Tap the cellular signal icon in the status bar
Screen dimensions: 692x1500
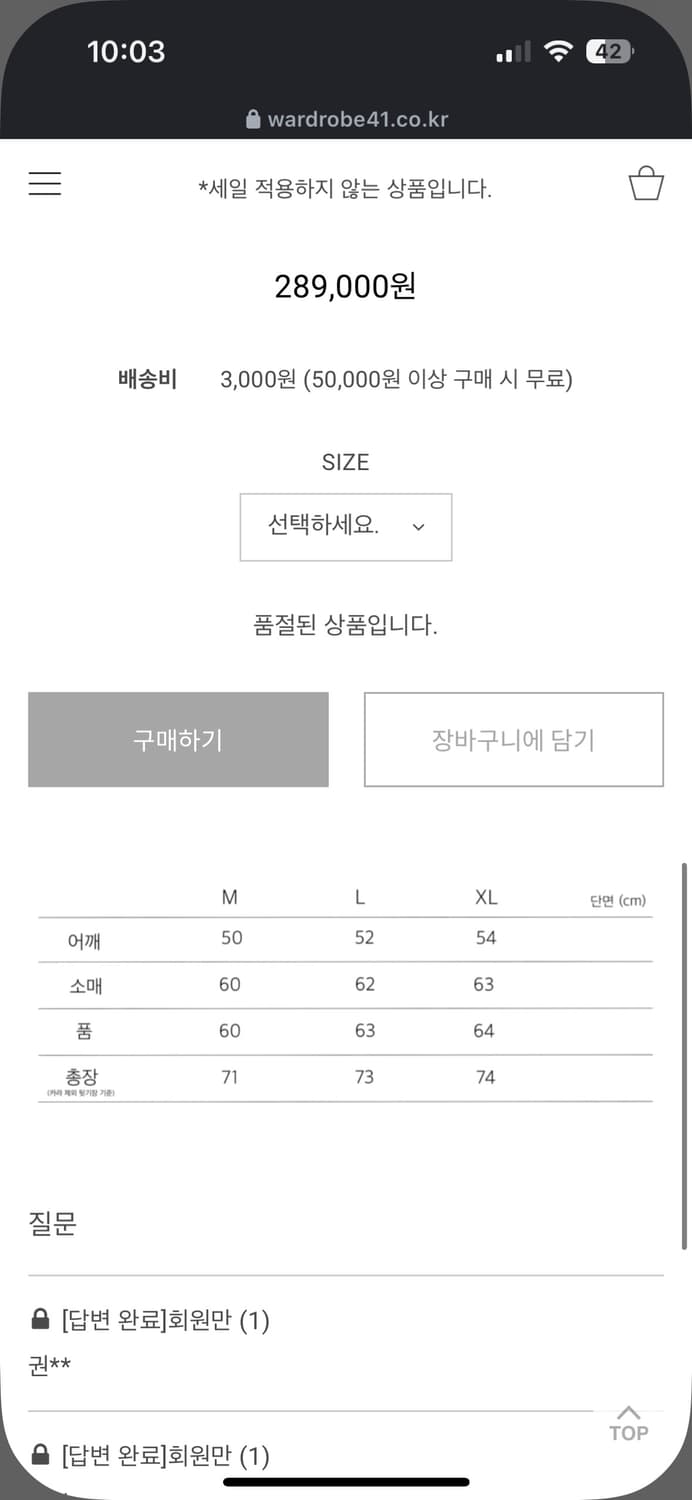tap(512, 51)
